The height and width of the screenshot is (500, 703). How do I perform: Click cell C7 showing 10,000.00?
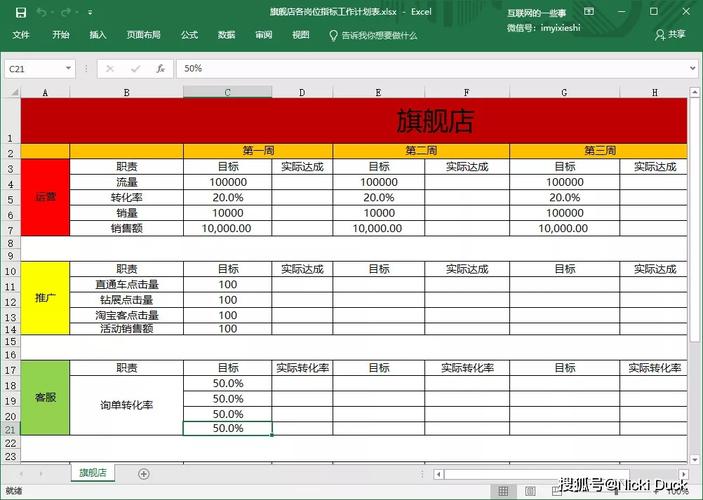click(227, 228)
